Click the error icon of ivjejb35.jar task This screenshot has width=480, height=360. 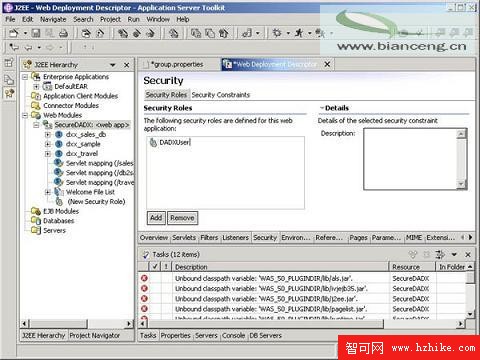pyautogui.click(x=144, y=289)
